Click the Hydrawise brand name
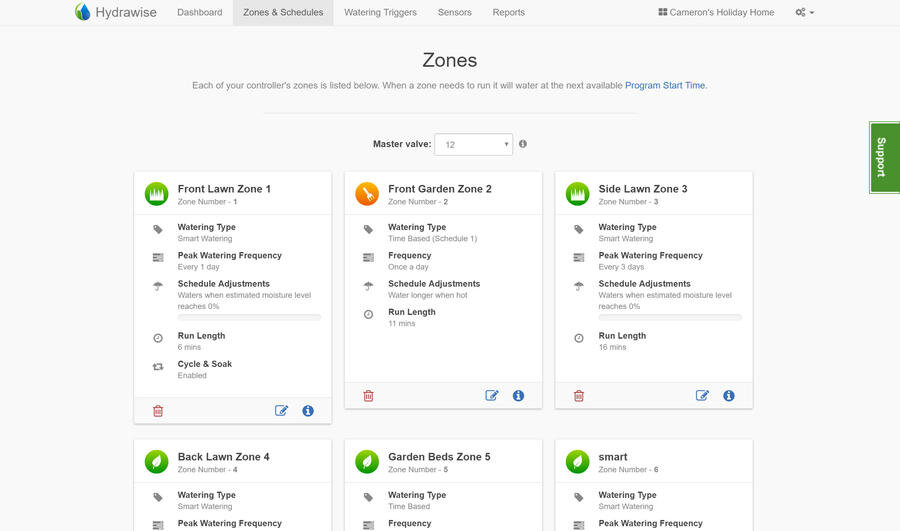The height and width of the screenshot is (531, 900). pyautogui.click(x=126, y=12)
